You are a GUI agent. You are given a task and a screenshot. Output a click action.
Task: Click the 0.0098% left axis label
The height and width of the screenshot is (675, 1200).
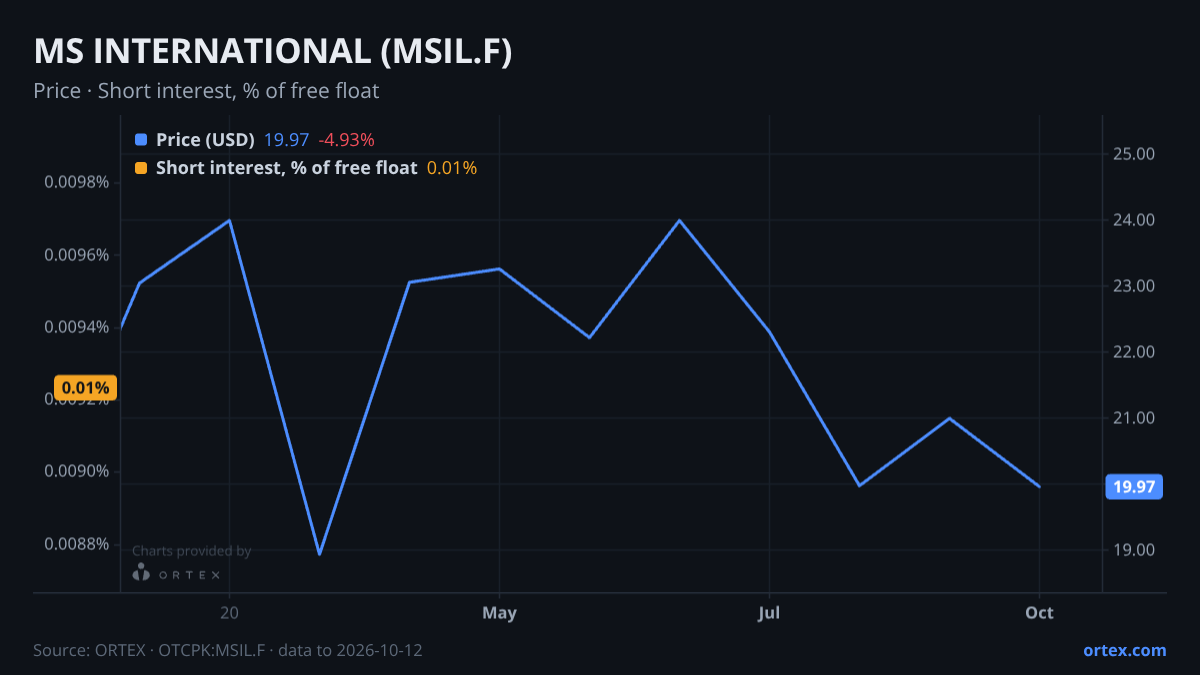point(77,183)
